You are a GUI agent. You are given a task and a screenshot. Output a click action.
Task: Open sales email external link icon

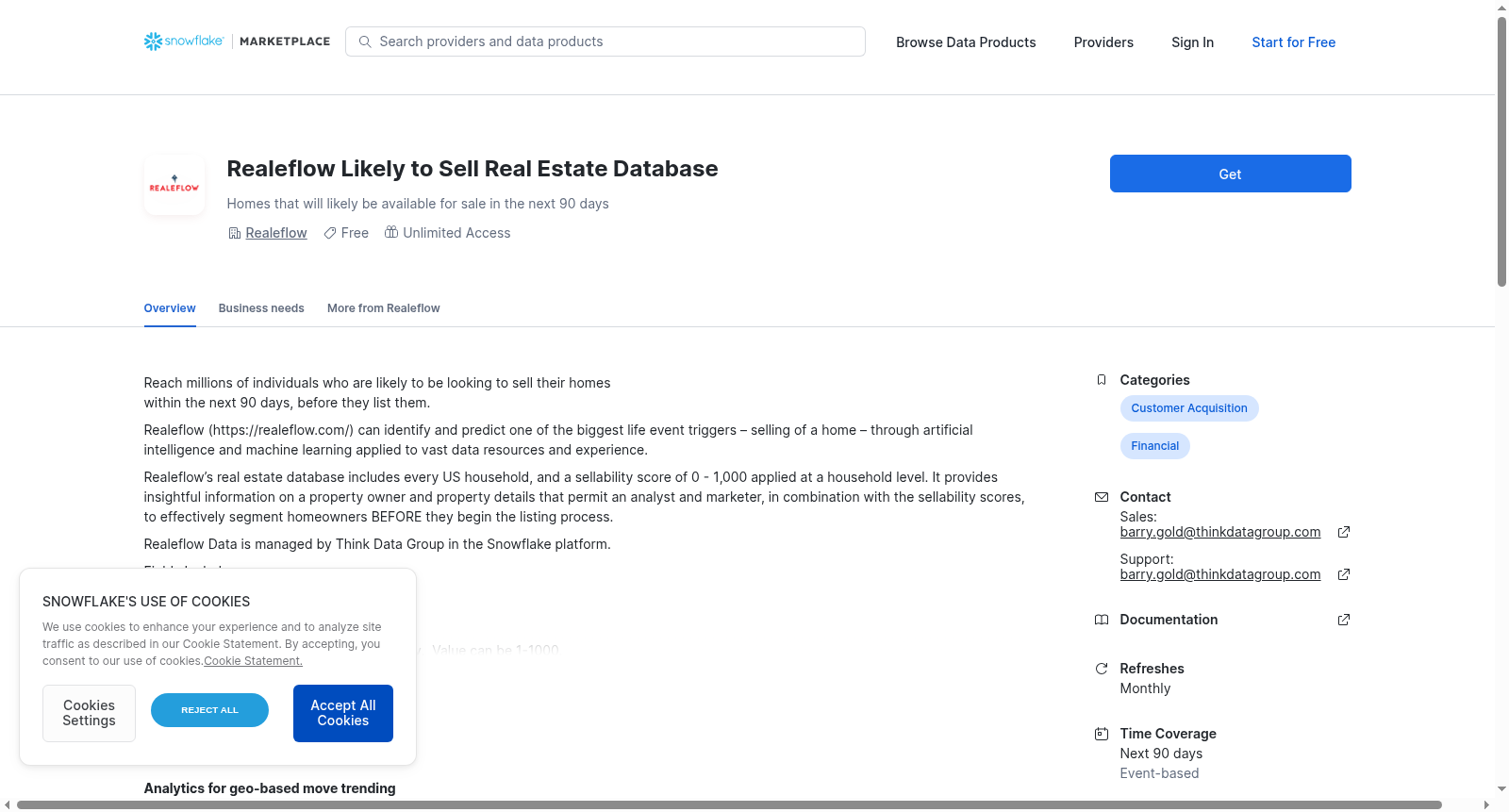click(x=1344, y=532)
